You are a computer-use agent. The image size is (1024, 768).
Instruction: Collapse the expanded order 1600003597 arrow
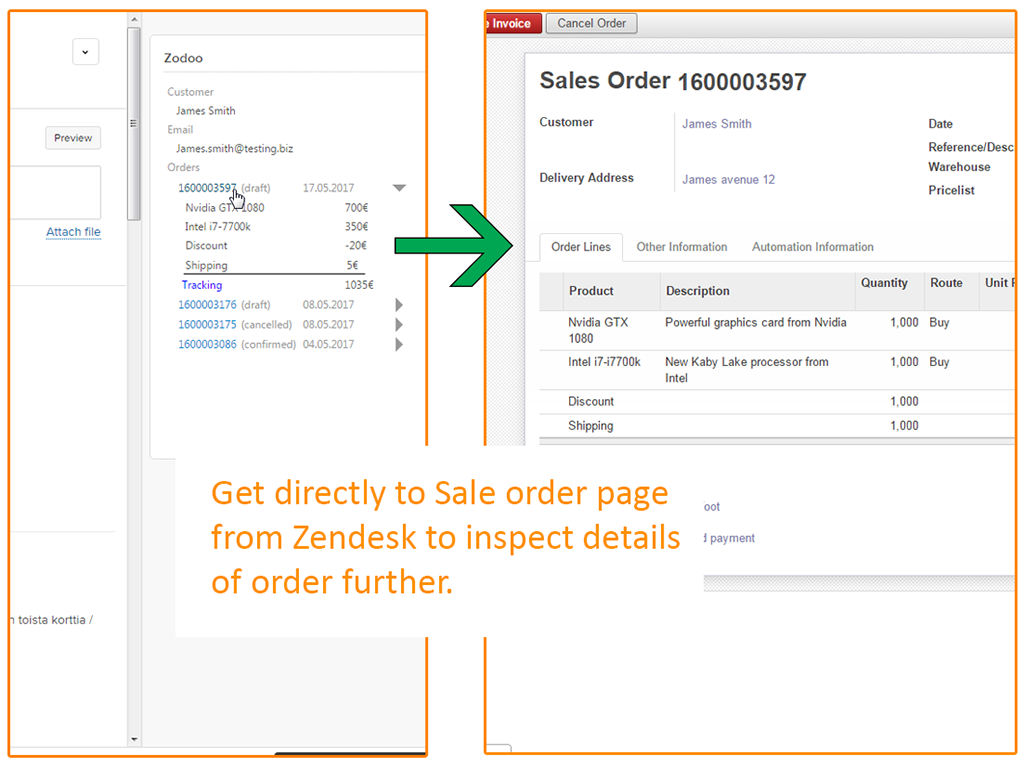399,188
